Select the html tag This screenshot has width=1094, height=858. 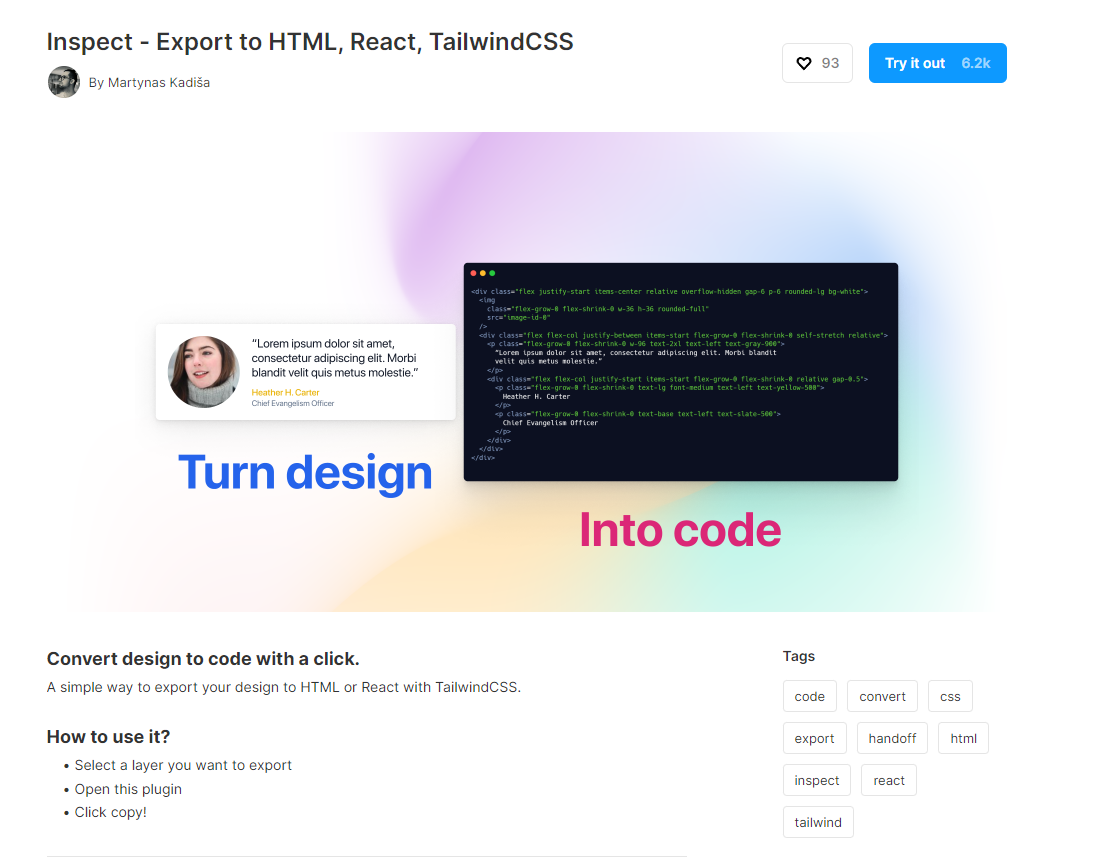pyautogui.click(x=963, y=738)
